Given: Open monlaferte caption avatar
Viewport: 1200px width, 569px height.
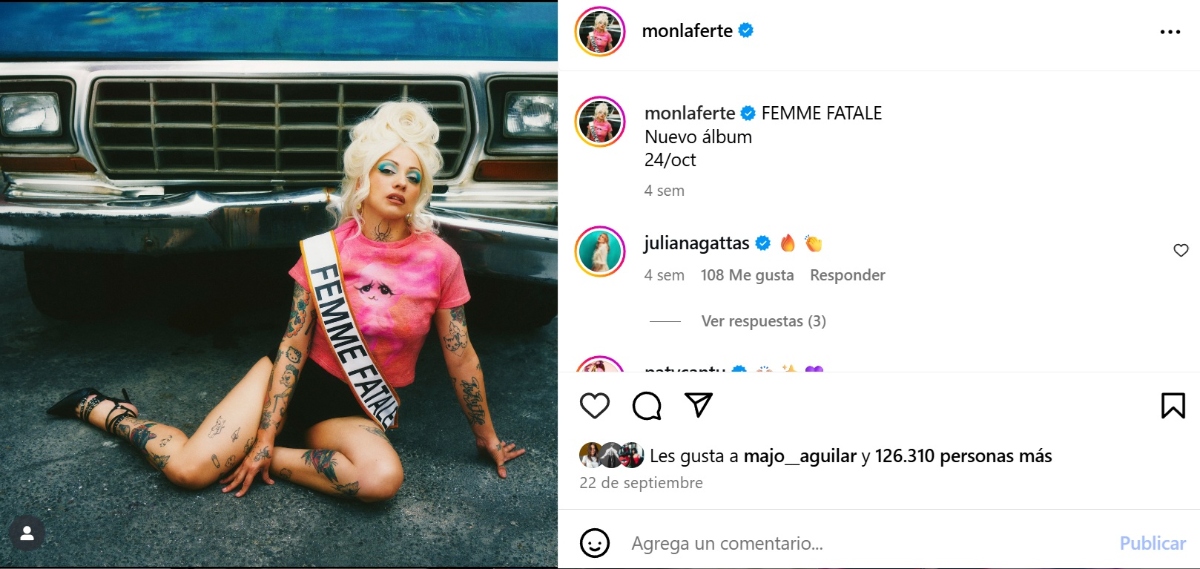Looking at the screenshot, I should pos(600,123).
